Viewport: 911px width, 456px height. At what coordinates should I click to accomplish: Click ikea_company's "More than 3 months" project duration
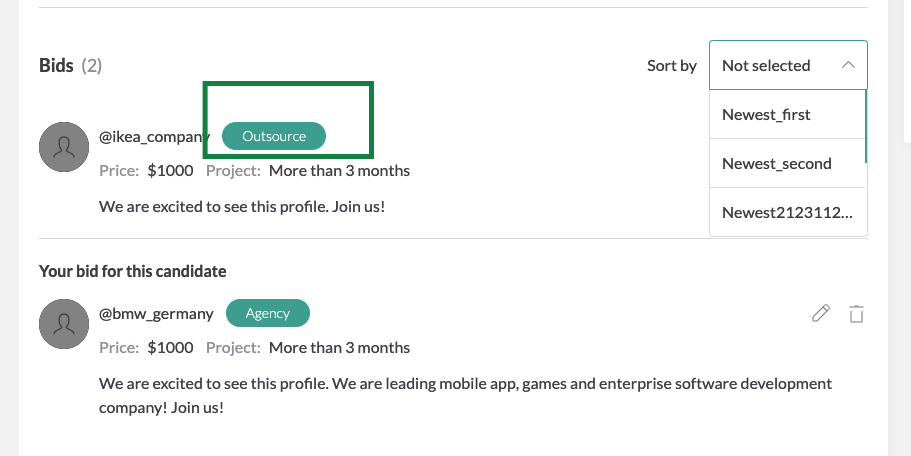[339, 171]
